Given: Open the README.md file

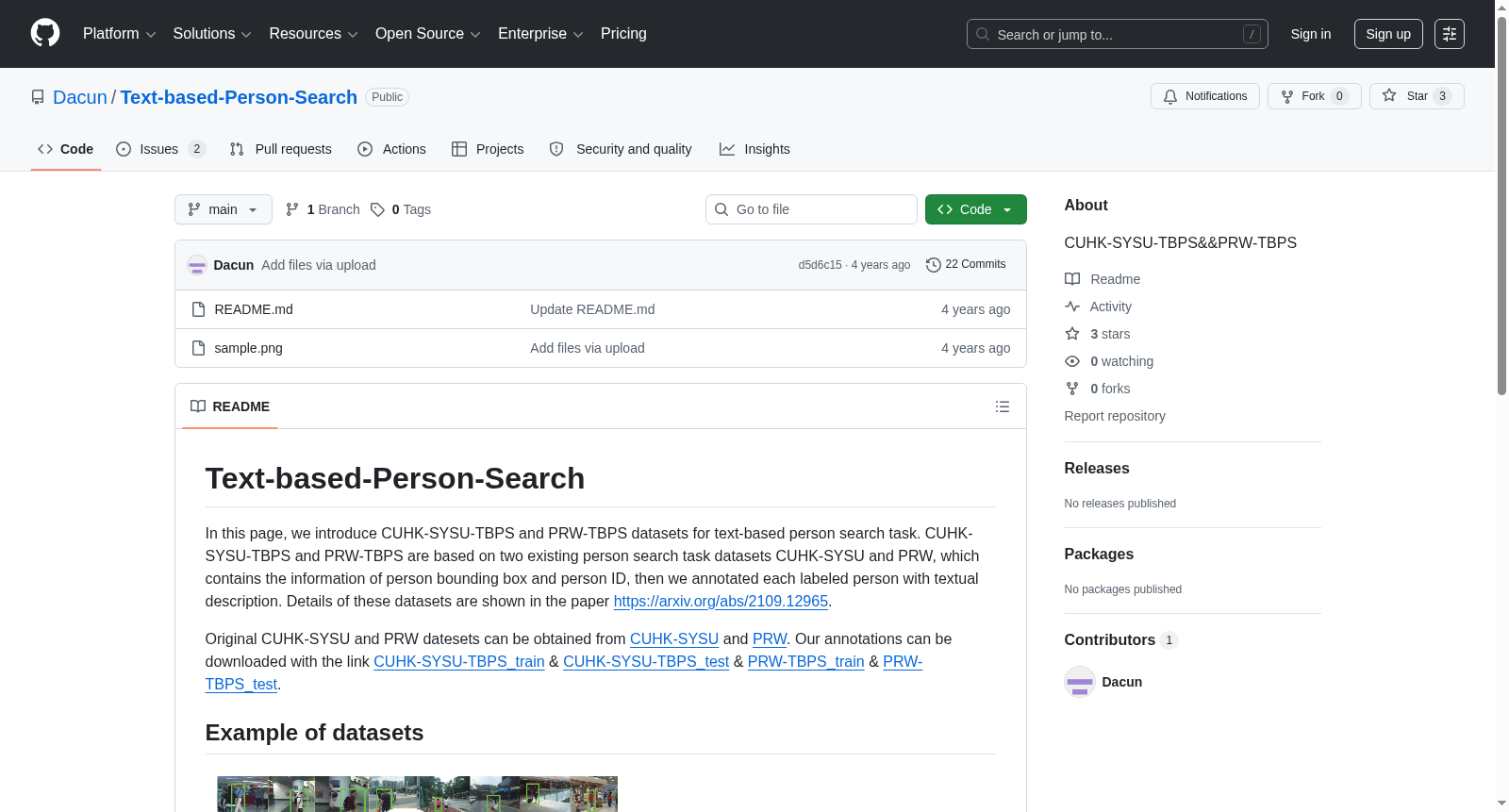Looking at the screenshot, I should click(254, 309).
